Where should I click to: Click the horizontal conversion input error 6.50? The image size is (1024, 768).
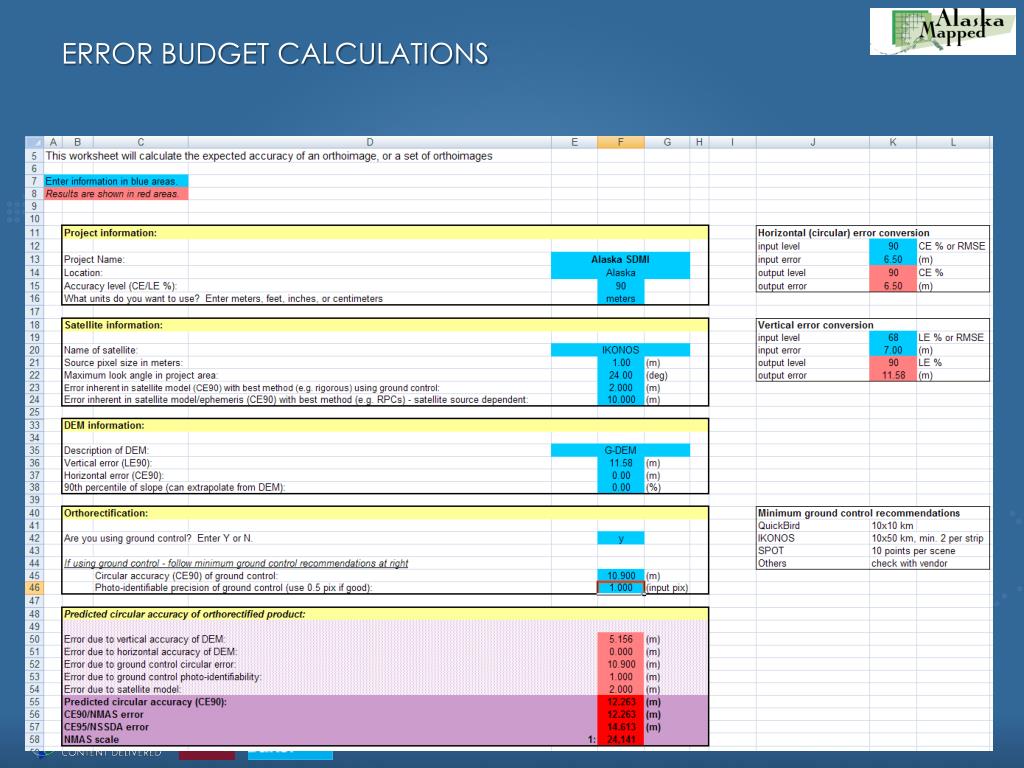[893, 259]
